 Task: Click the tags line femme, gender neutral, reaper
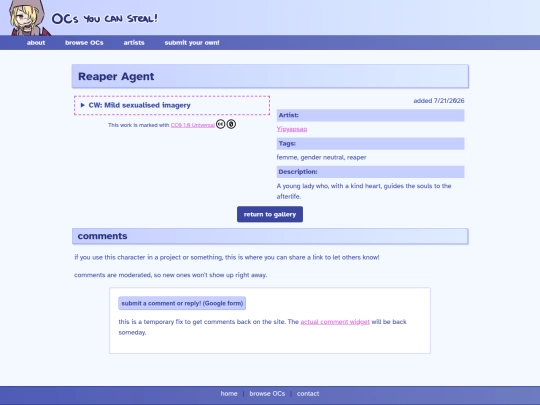click(321, 157)
